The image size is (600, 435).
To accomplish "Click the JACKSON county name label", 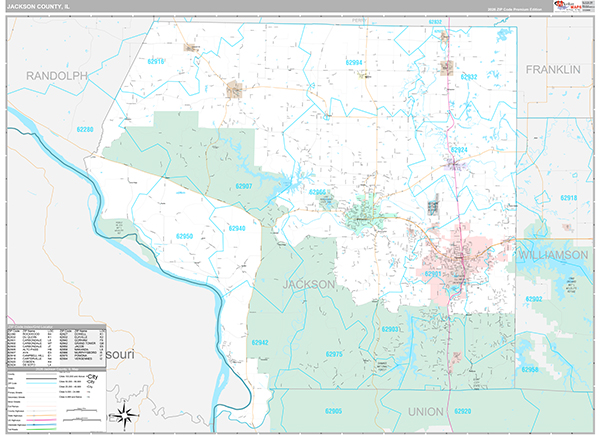I will coord(309,284).
